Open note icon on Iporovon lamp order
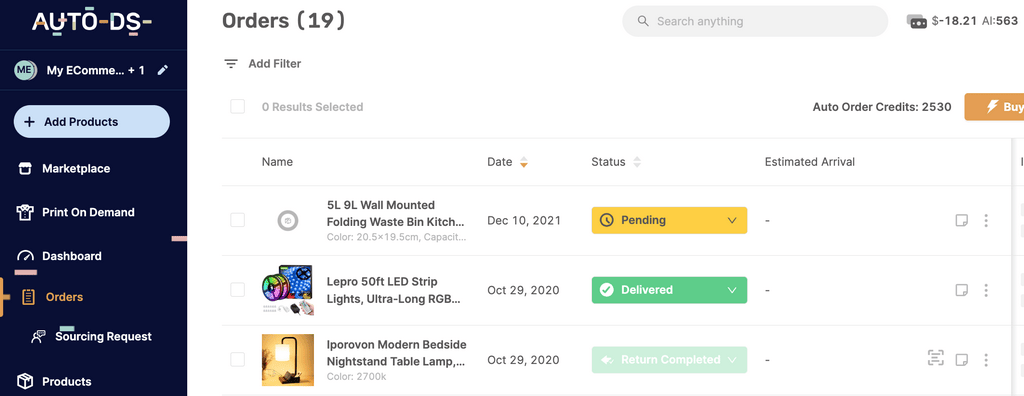1024x396 pixels. coord(961,359)
